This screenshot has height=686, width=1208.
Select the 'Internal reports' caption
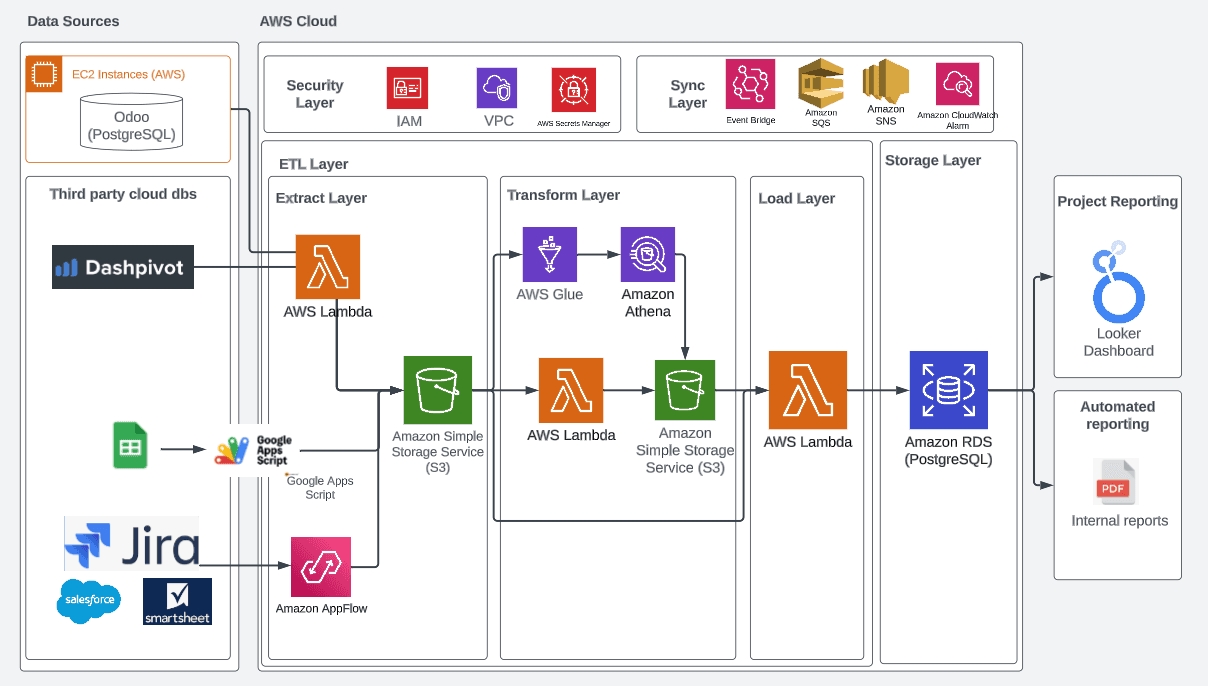click(1119, 520)
